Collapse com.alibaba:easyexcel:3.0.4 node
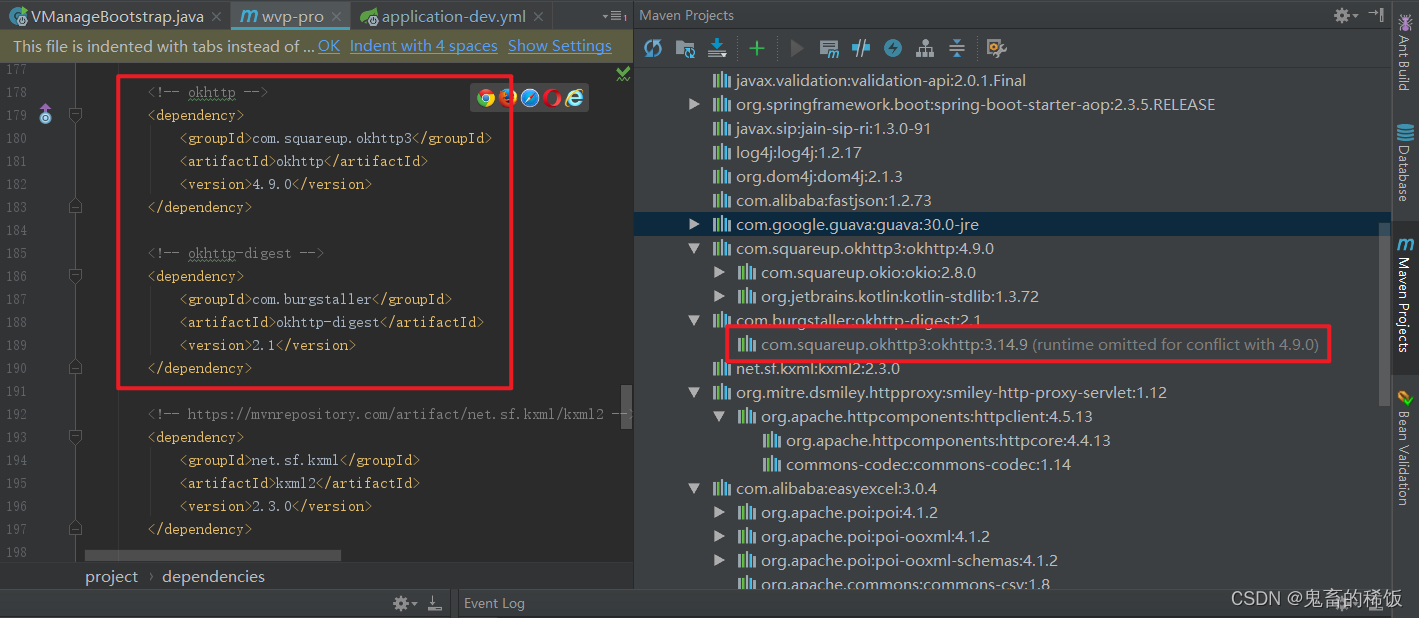 tap(694, 489)
